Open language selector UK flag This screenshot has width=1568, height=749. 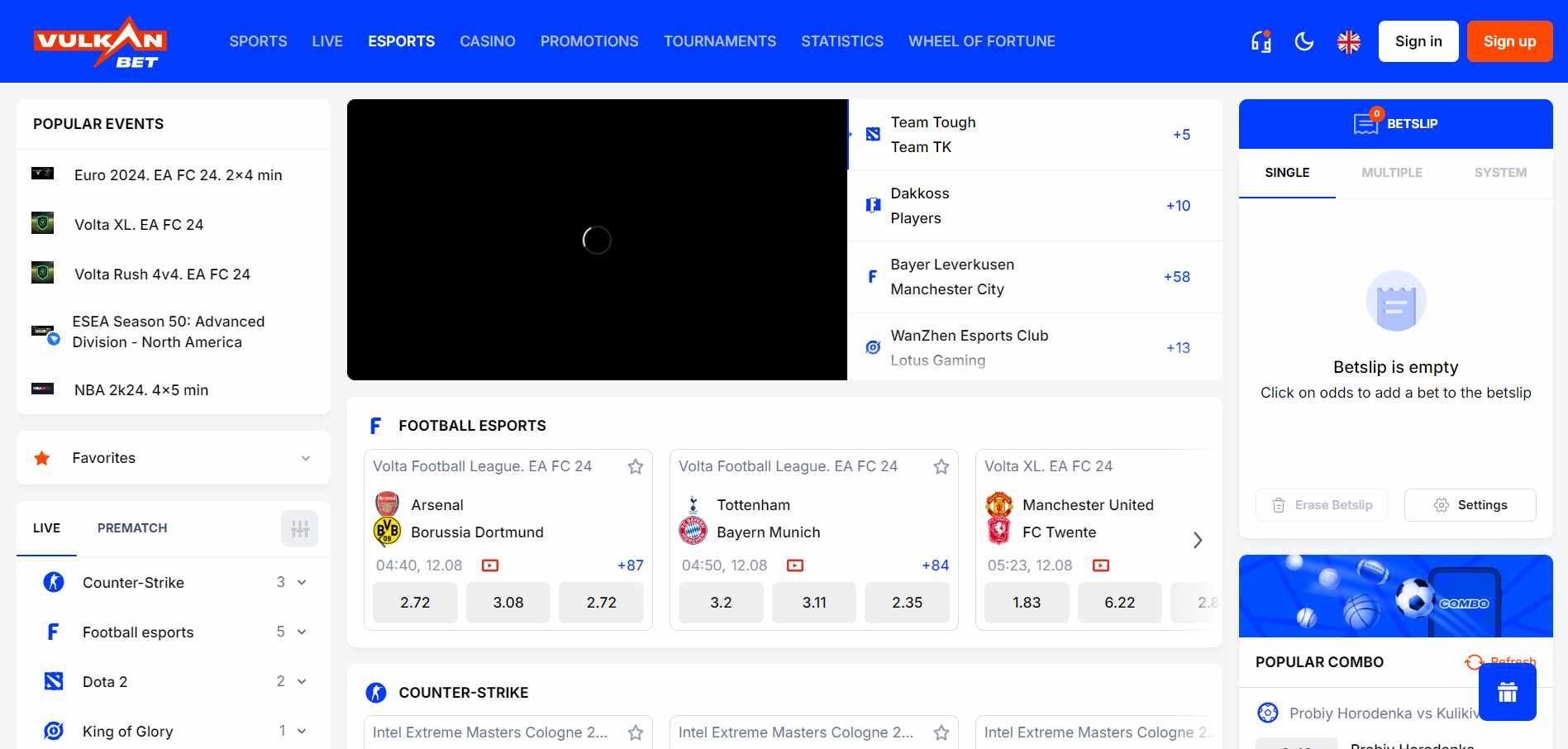pyautogui.click(x=1349, y=41)
